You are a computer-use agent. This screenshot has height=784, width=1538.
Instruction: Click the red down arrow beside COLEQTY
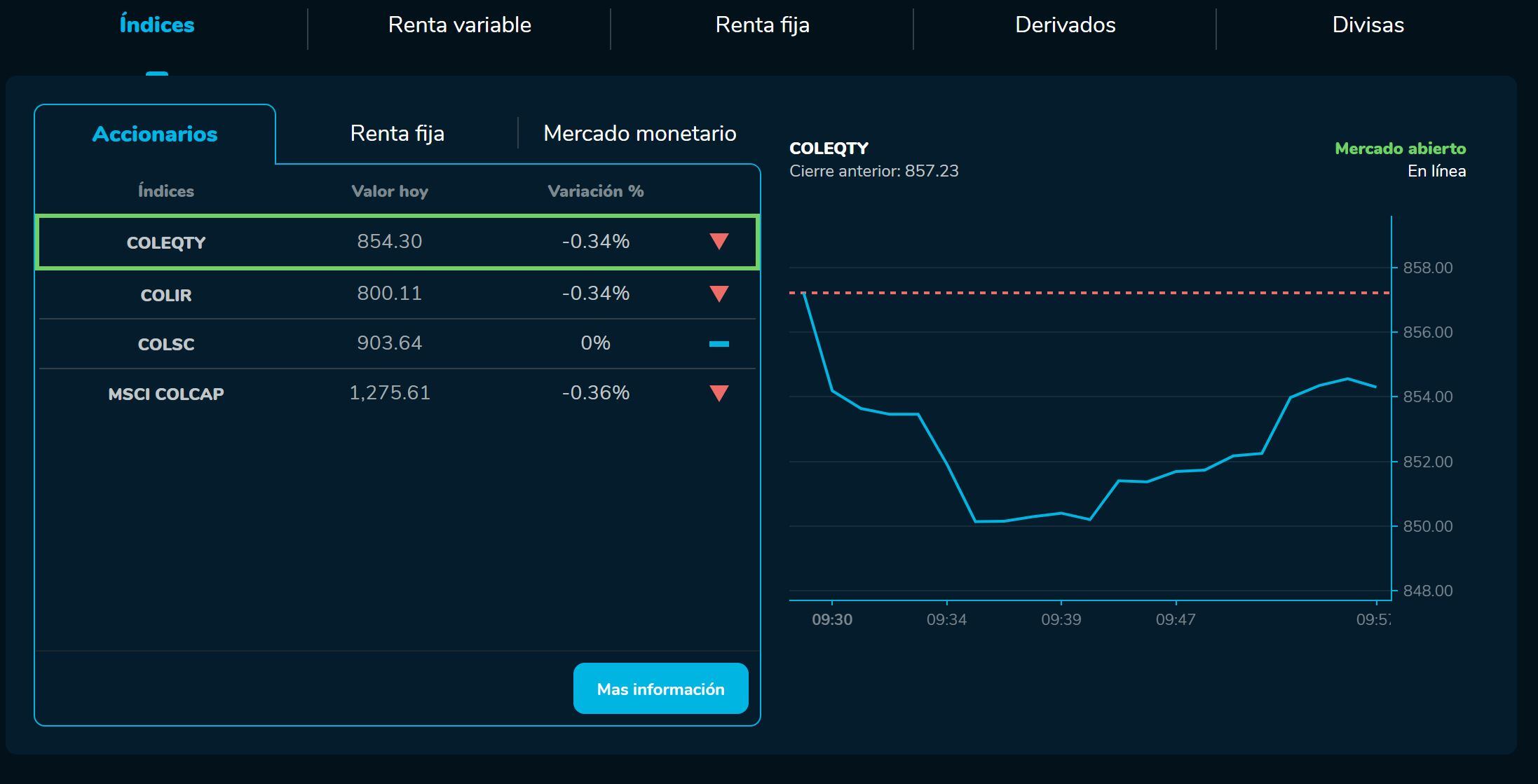click(x=718, y=242)
